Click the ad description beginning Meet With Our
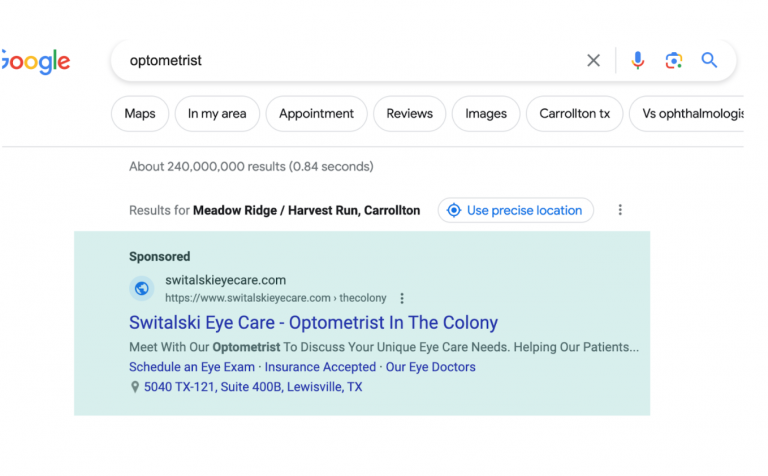This screenshot has width=768, height=476. click(x=384, y=347)
